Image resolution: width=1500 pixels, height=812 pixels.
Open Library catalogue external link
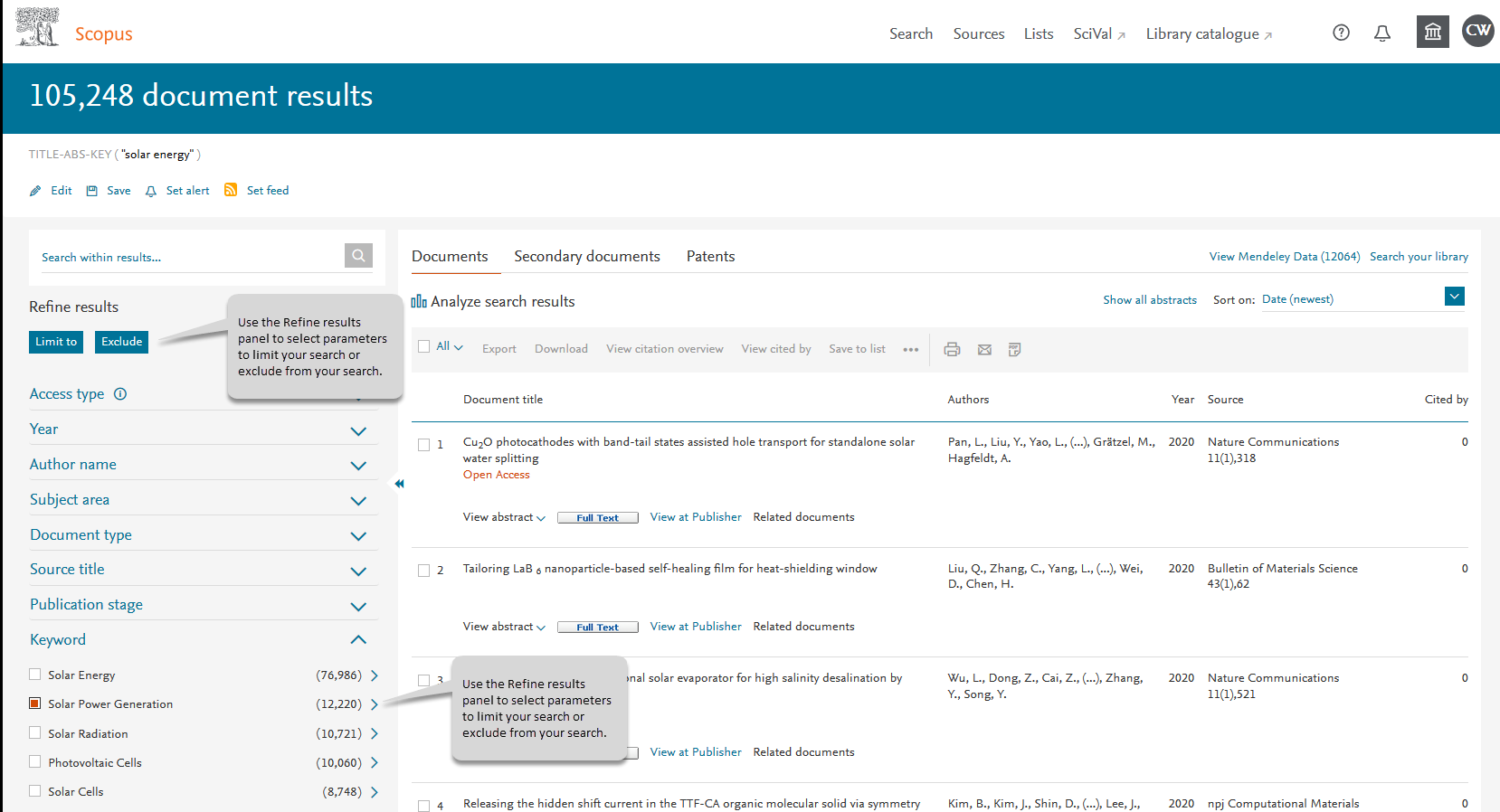click(x=1210, y=33)
